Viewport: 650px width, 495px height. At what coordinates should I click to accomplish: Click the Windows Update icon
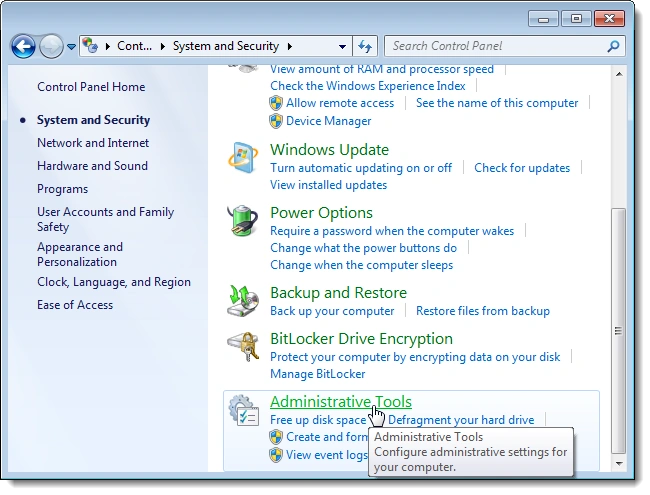point(243,158)
